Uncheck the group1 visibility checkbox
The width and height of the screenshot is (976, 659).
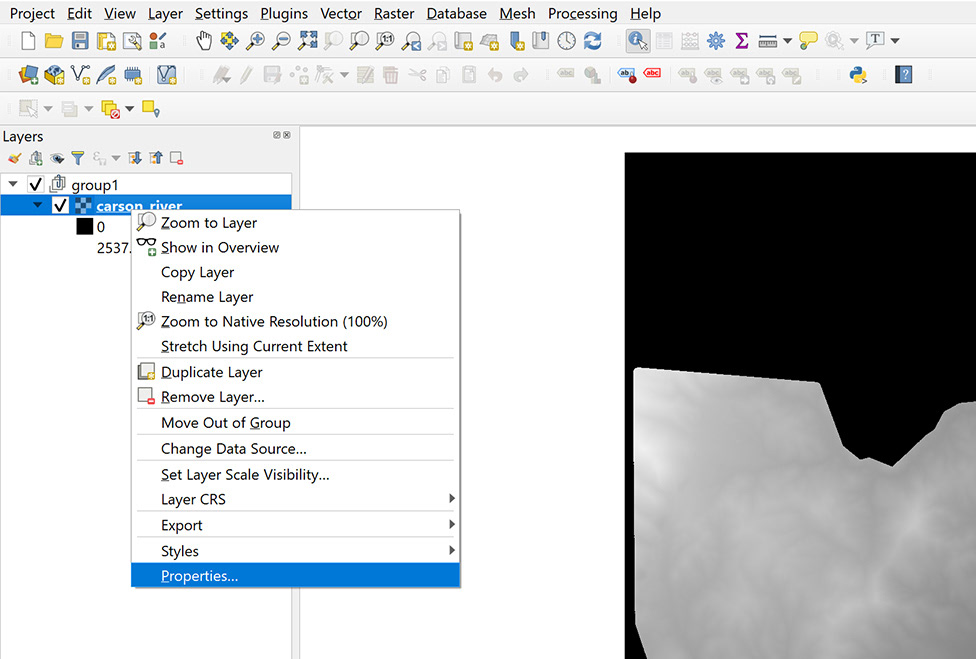(x=35, y=185)
